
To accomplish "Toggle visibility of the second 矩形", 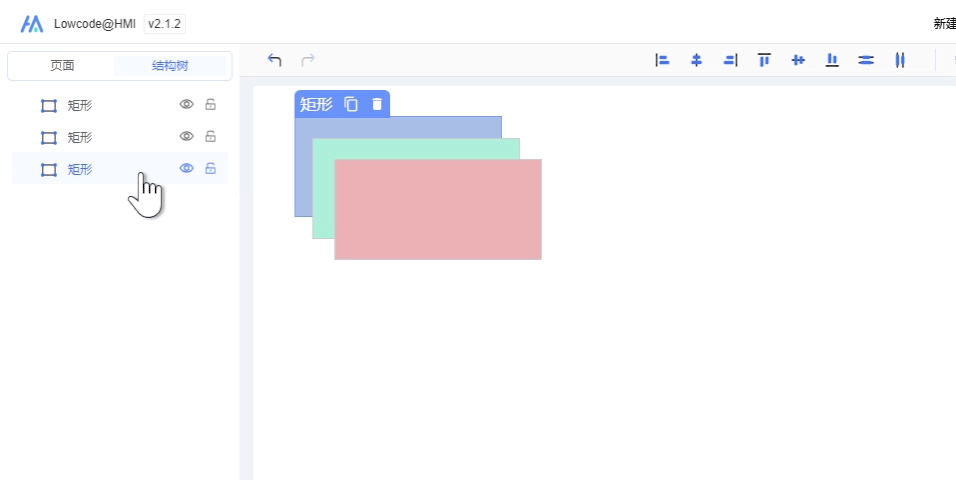I will click(186, 136).
